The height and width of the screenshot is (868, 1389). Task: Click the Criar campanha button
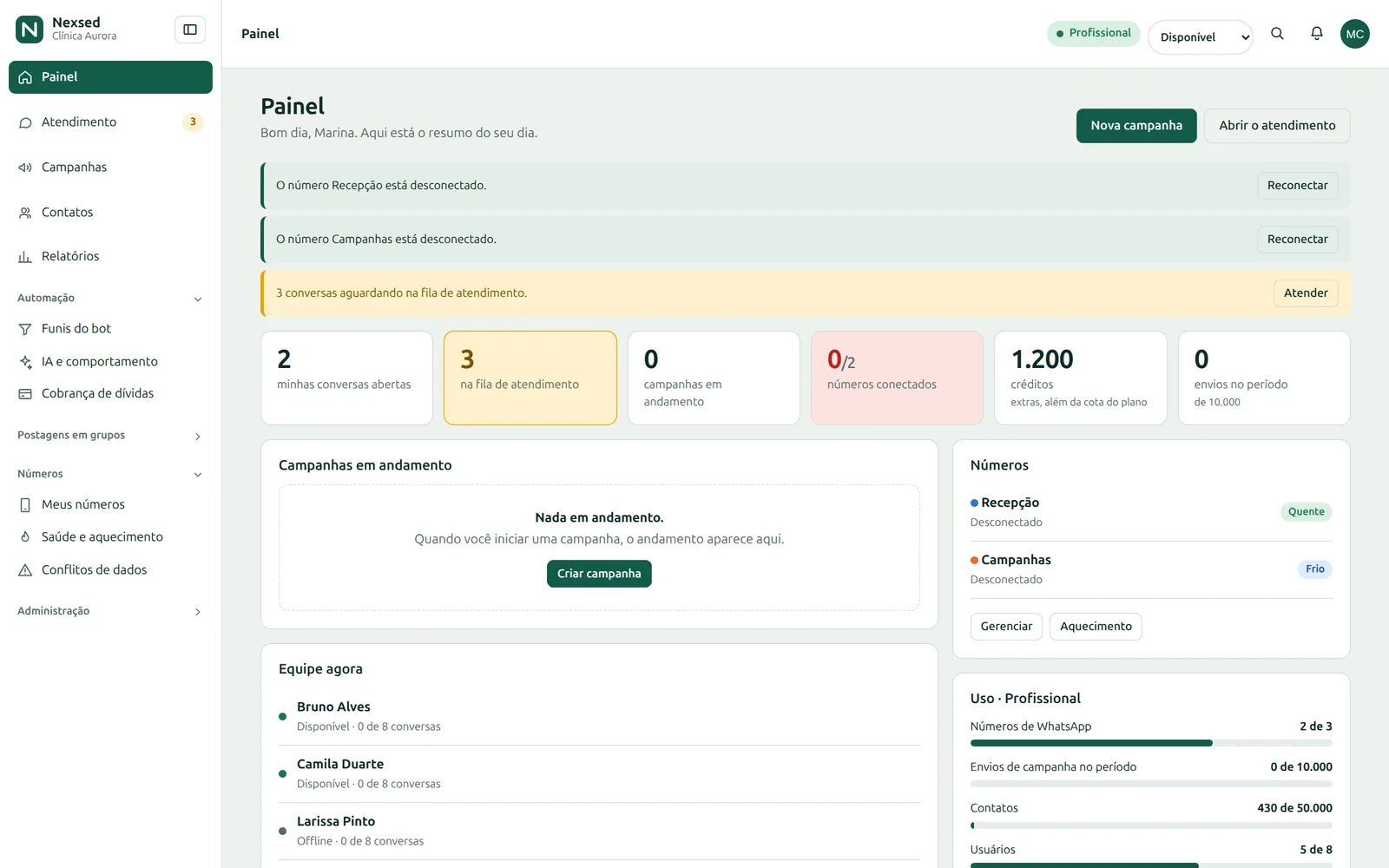[599, 574]
